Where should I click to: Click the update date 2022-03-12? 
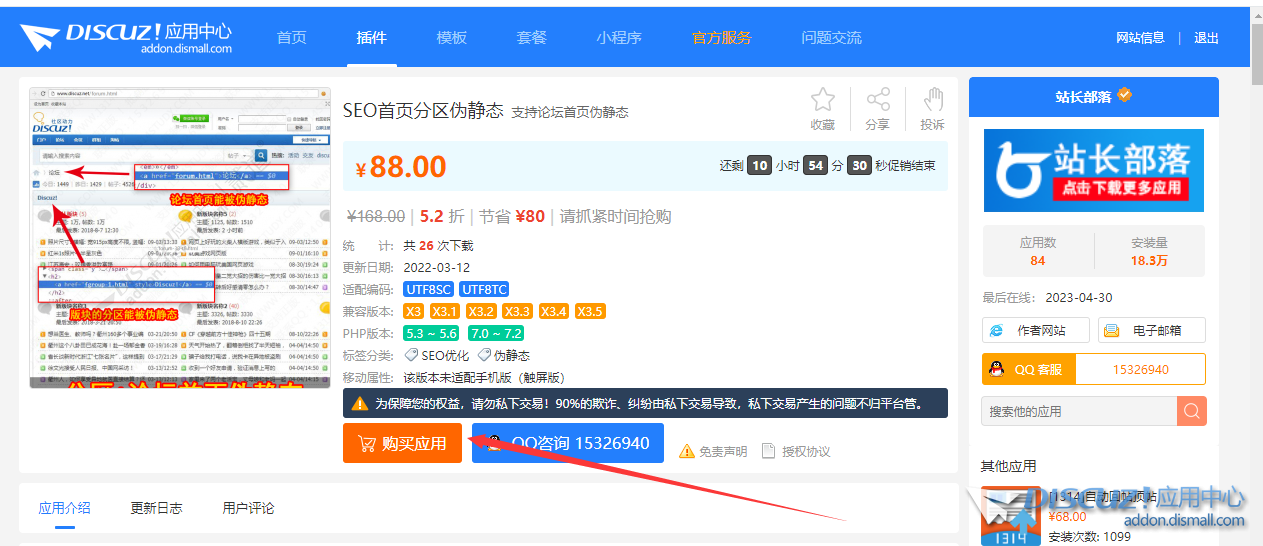tap(437, 267)
